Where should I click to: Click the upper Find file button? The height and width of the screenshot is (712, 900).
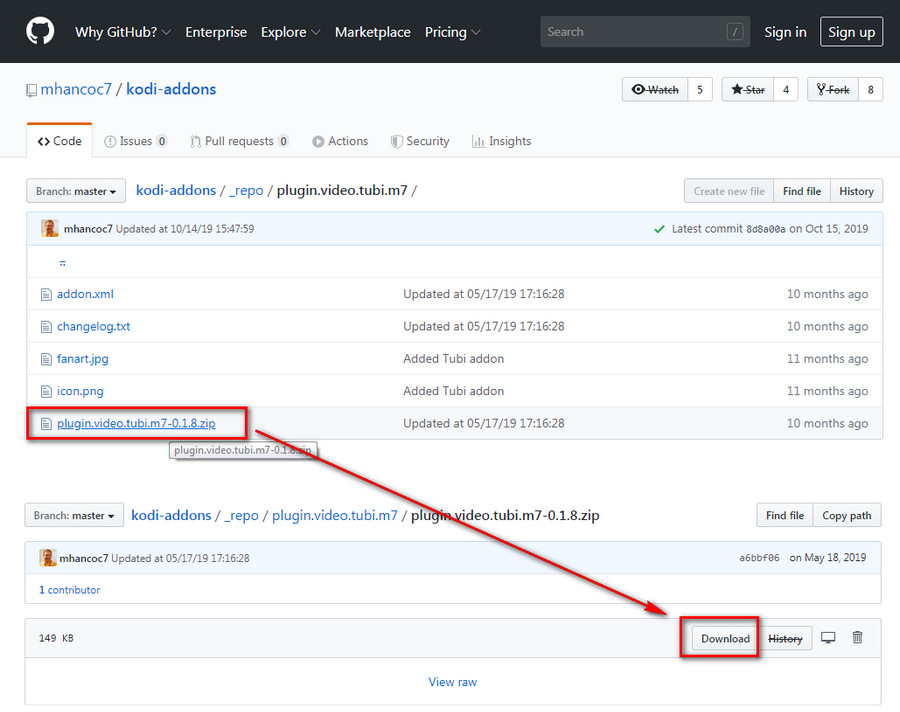coord(802,191)
